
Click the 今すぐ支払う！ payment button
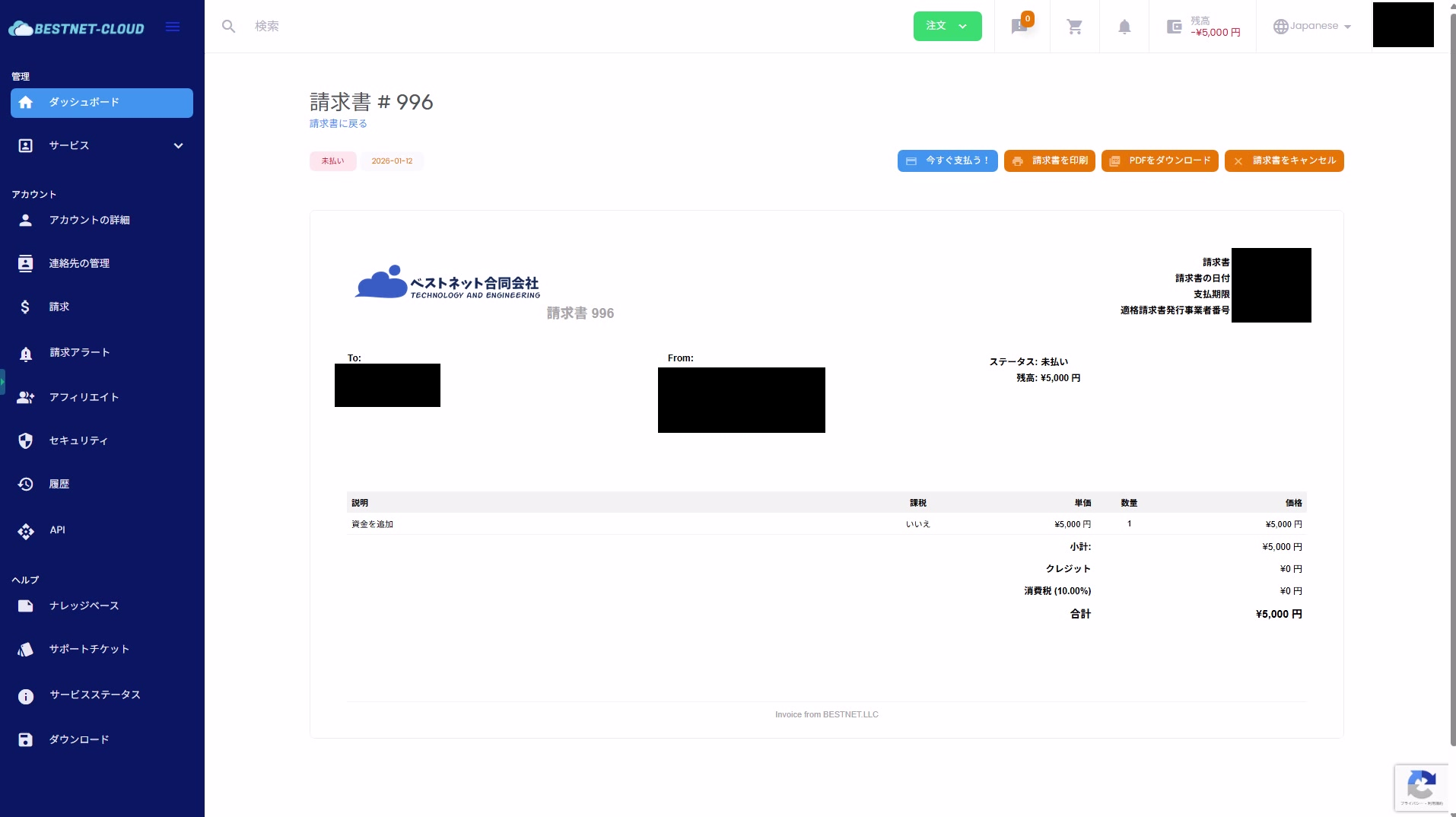click(947, 161)
